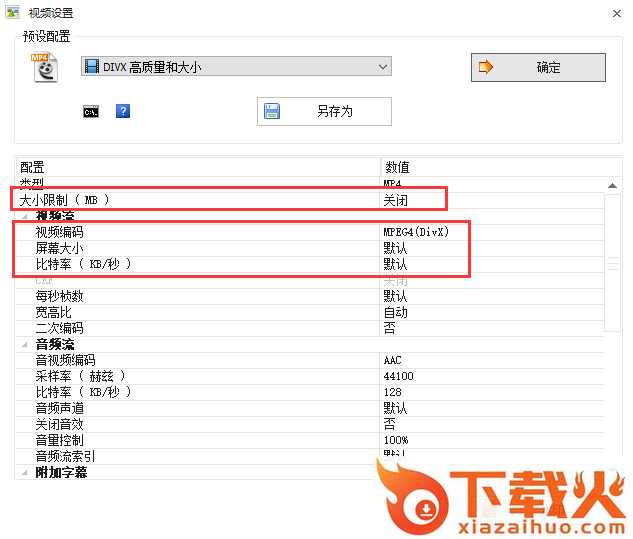Confirm settings with the 确定 button
Image resolution: width=633 pixels, height=539 pixels.
[538, 67]
